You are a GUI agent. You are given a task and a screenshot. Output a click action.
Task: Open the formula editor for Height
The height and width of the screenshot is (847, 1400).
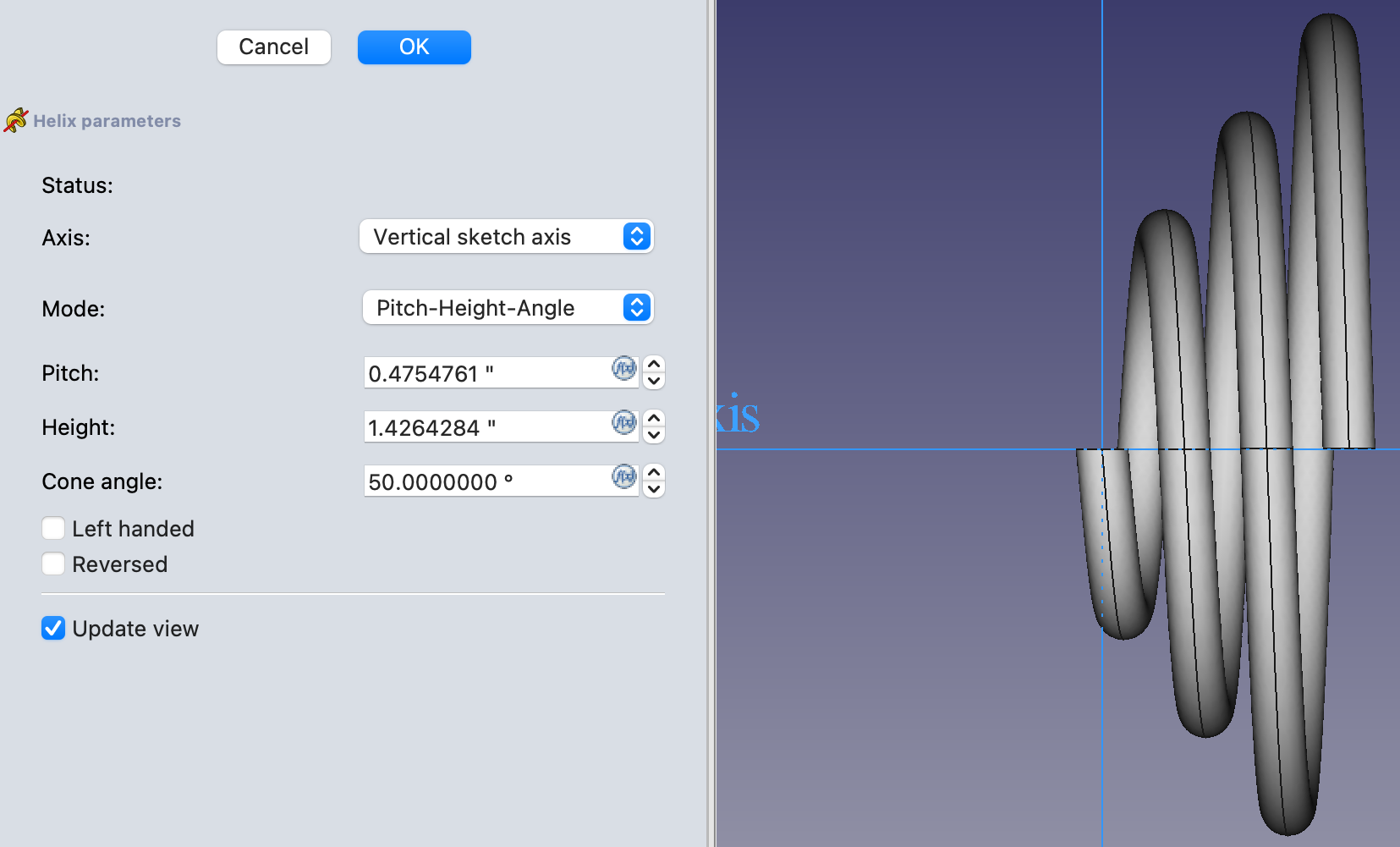(624, 423)
